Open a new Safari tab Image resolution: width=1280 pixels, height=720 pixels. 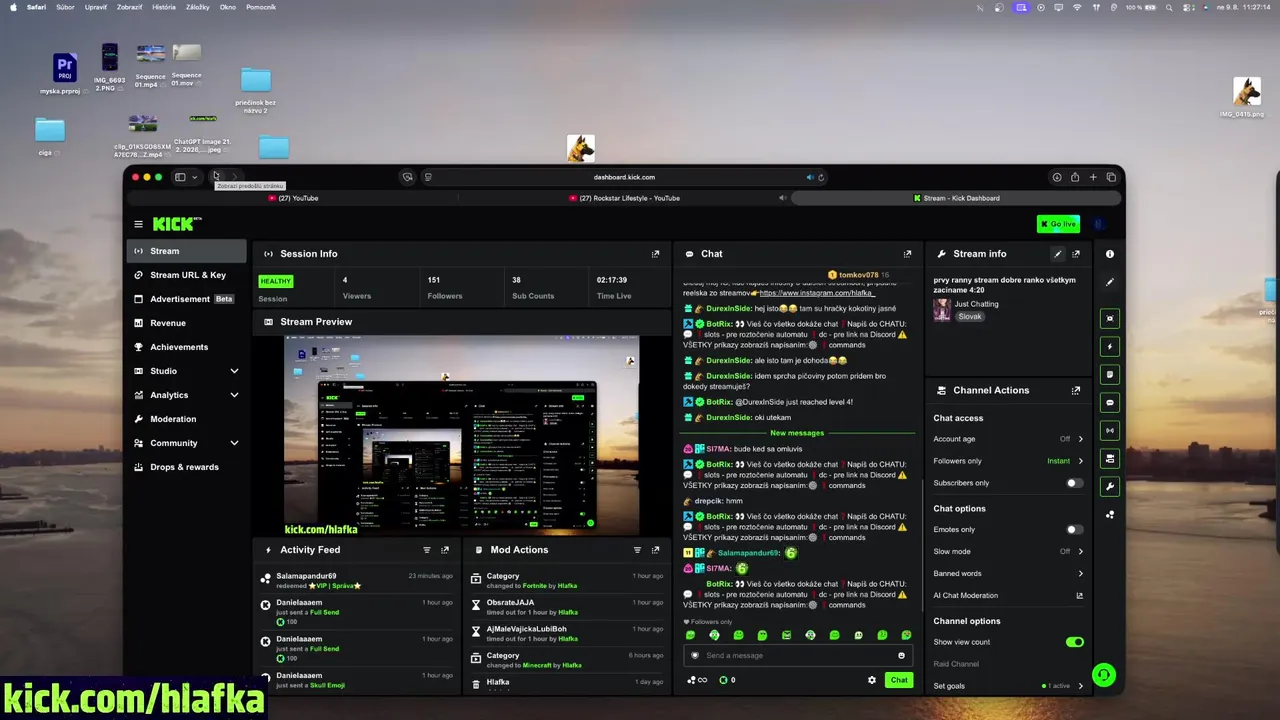(1093, 177)
